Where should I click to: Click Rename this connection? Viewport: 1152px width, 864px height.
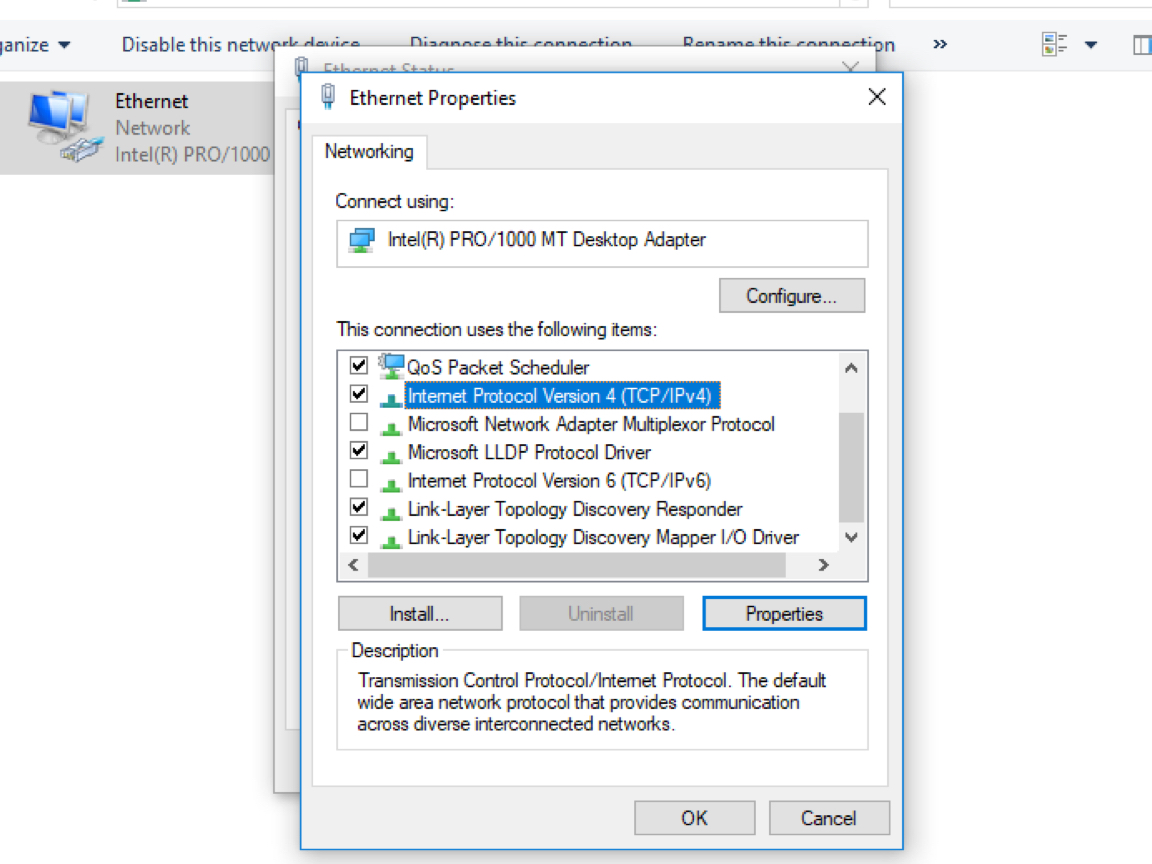(x=788, y=44)
